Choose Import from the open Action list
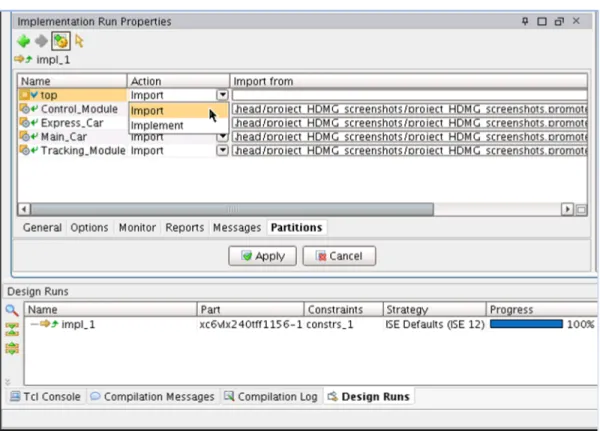Image resolution: width=600 pixels, height=431 pixels. click(179, 111)
